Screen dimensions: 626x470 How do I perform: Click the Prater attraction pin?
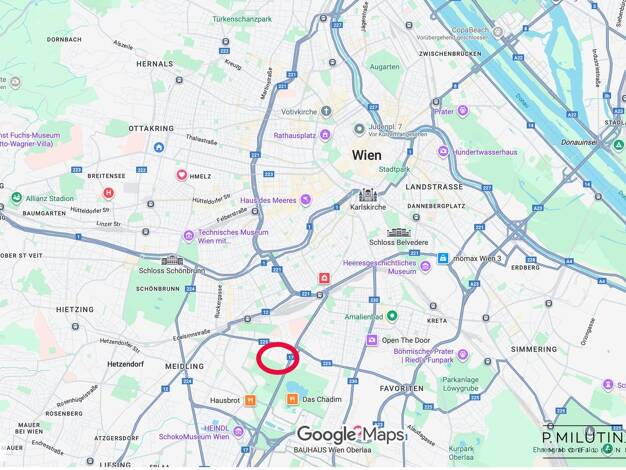coord(462,111)
